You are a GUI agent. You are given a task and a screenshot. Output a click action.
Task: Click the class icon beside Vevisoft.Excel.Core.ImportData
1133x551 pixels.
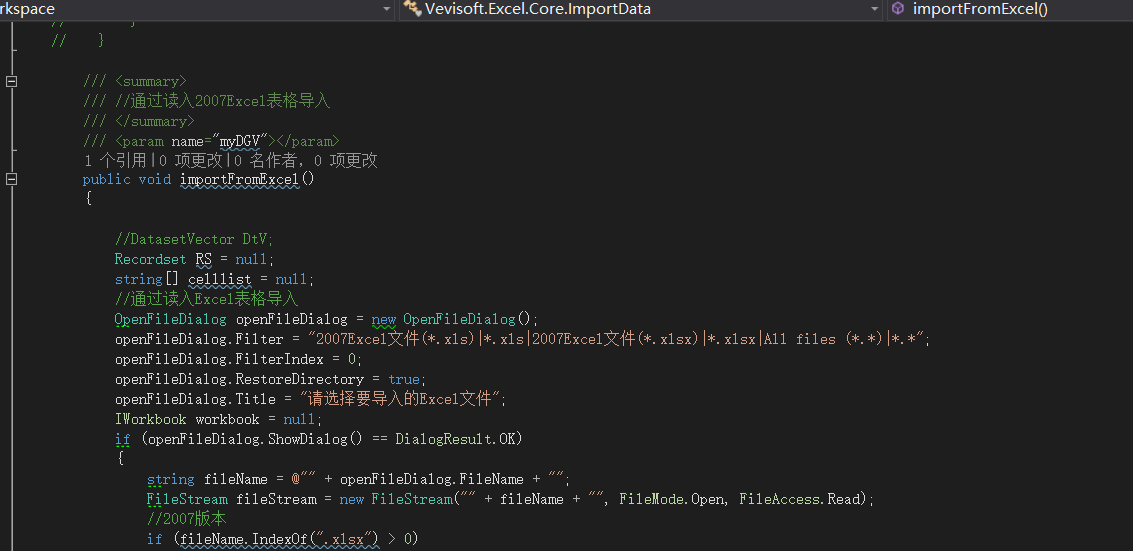[x=412, y=9]
